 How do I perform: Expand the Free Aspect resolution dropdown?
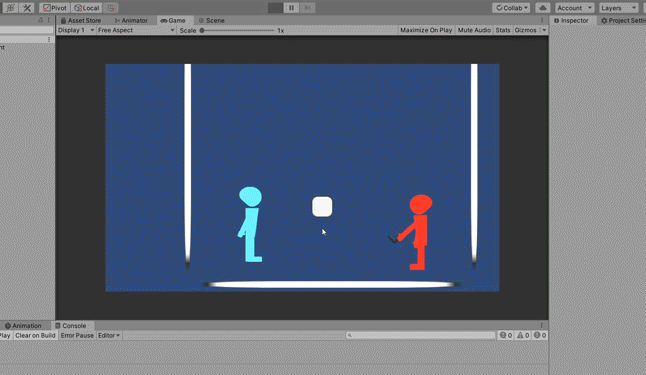click(136, 30)
